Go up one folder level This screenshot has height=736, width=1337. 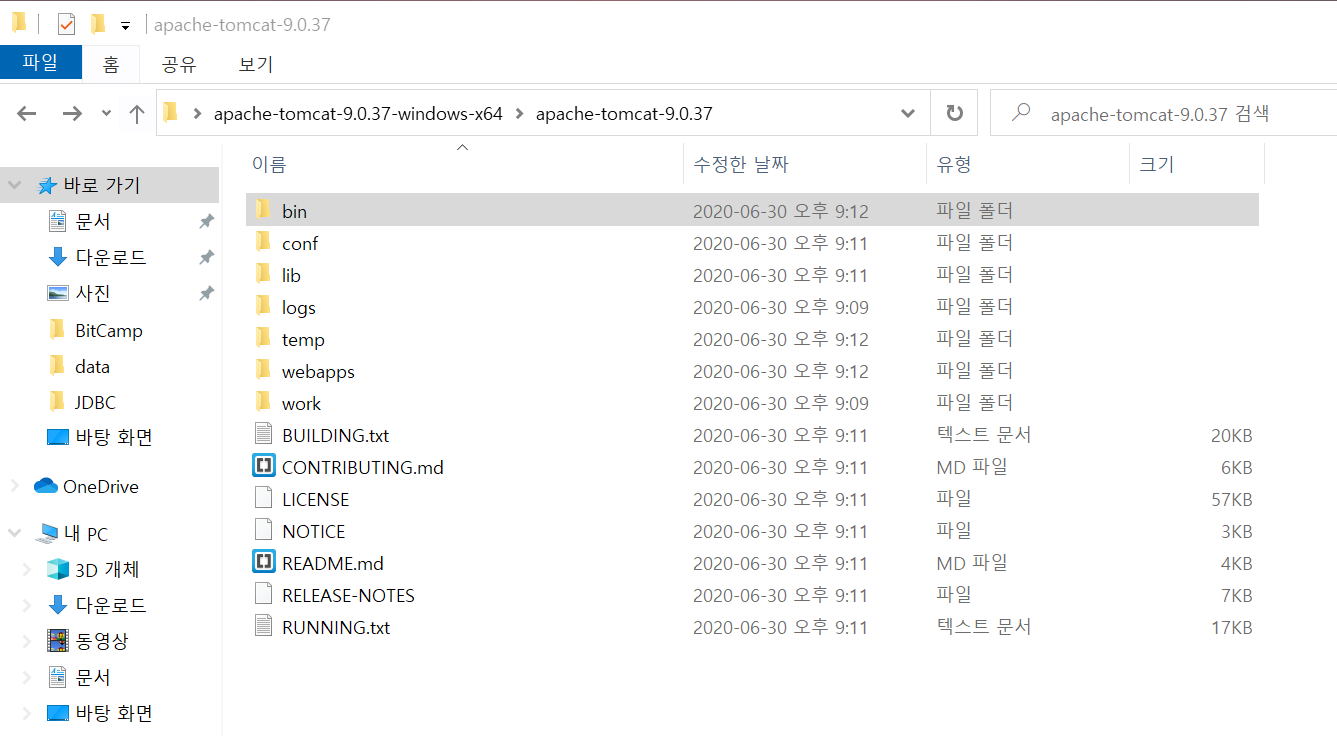pos(137,114)
